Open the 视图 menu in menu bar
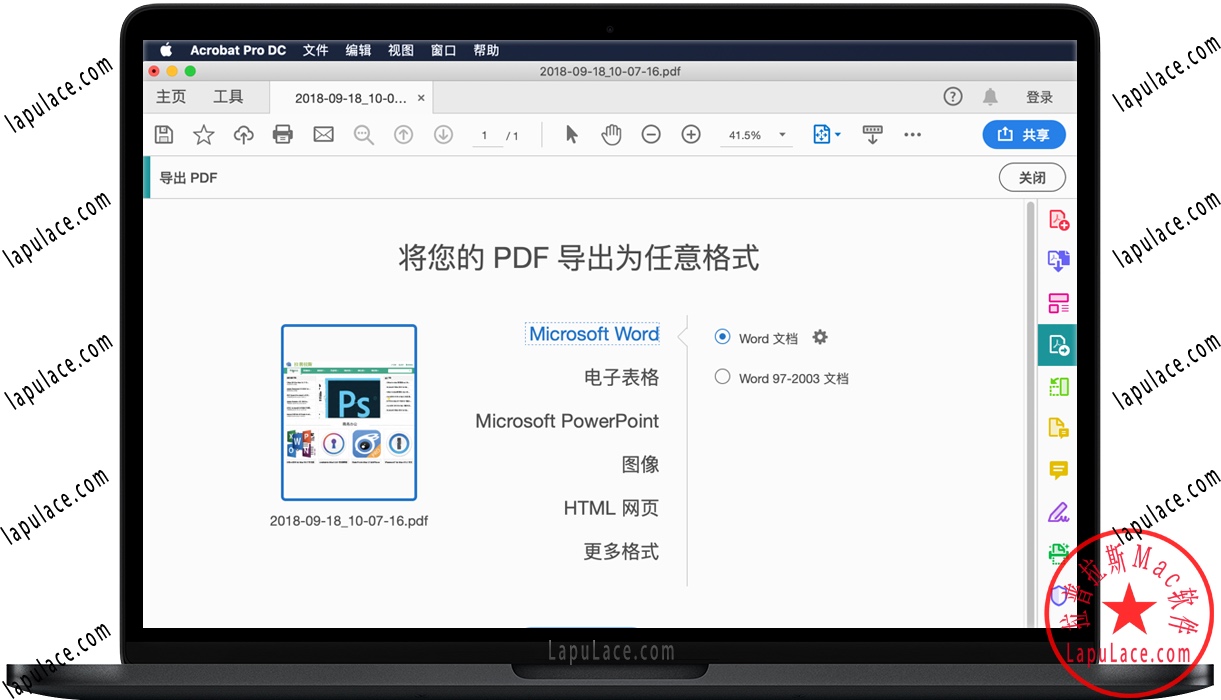The height and width of the screenshot is (700, 1221). click(400, 50)
